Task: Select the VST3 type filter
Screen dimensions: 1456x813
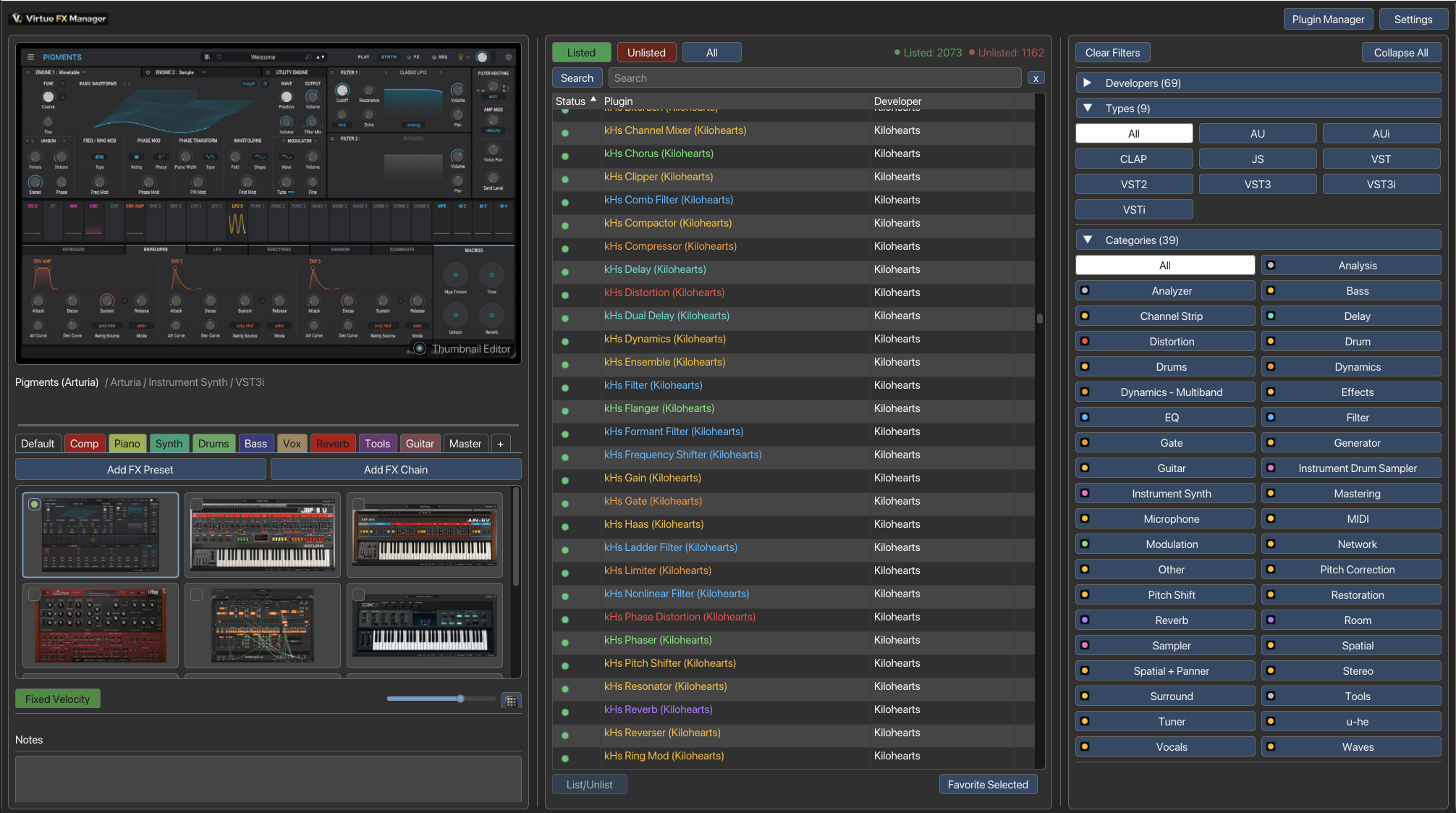Action: coord(1258,184)
